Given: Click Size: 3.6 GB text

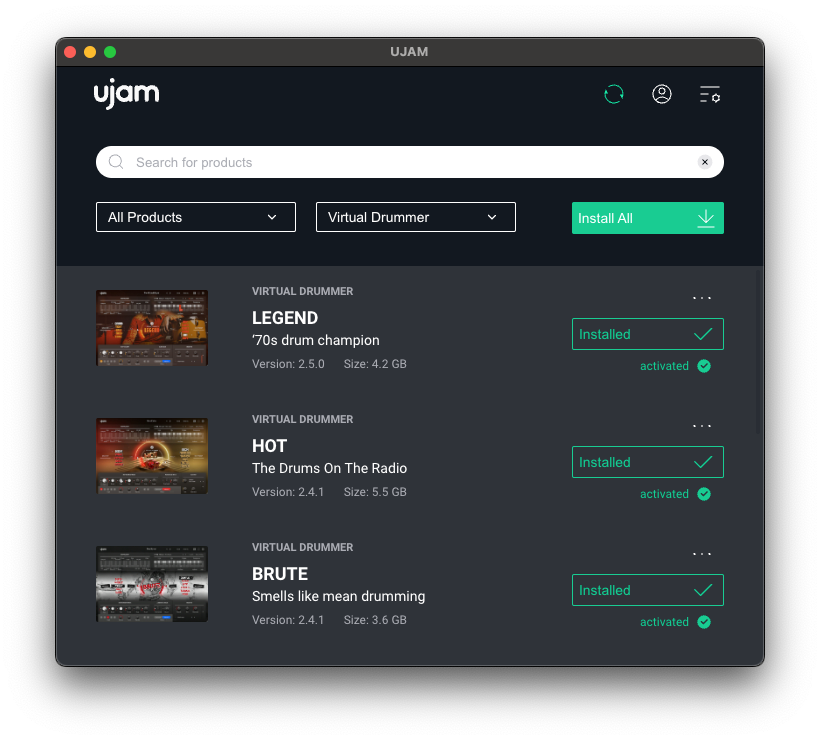Looking at the screenshot, I should tap(375, 620).
